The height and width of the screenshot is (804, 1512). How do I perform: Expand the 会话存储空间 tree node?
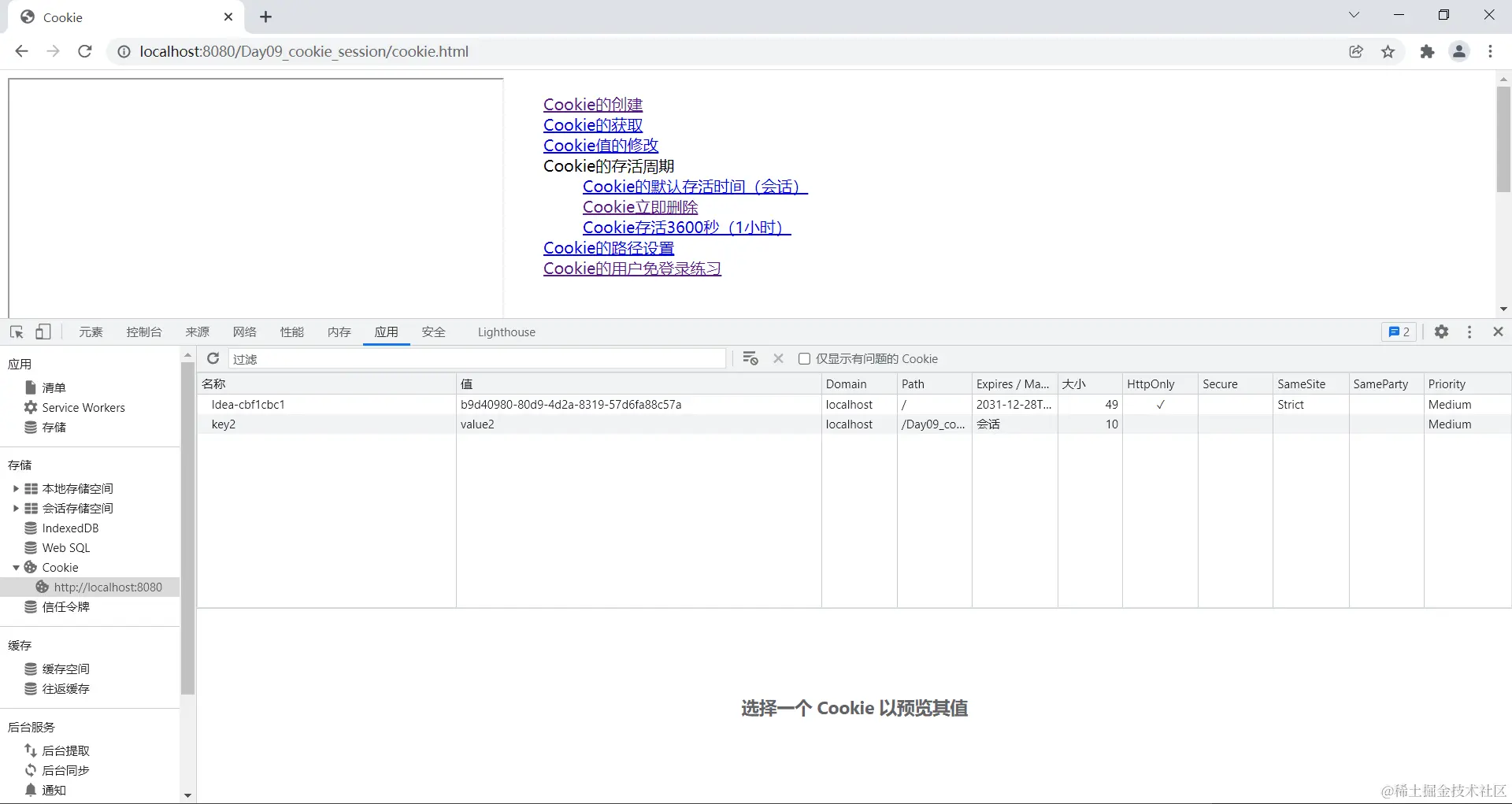click(15, 508)
